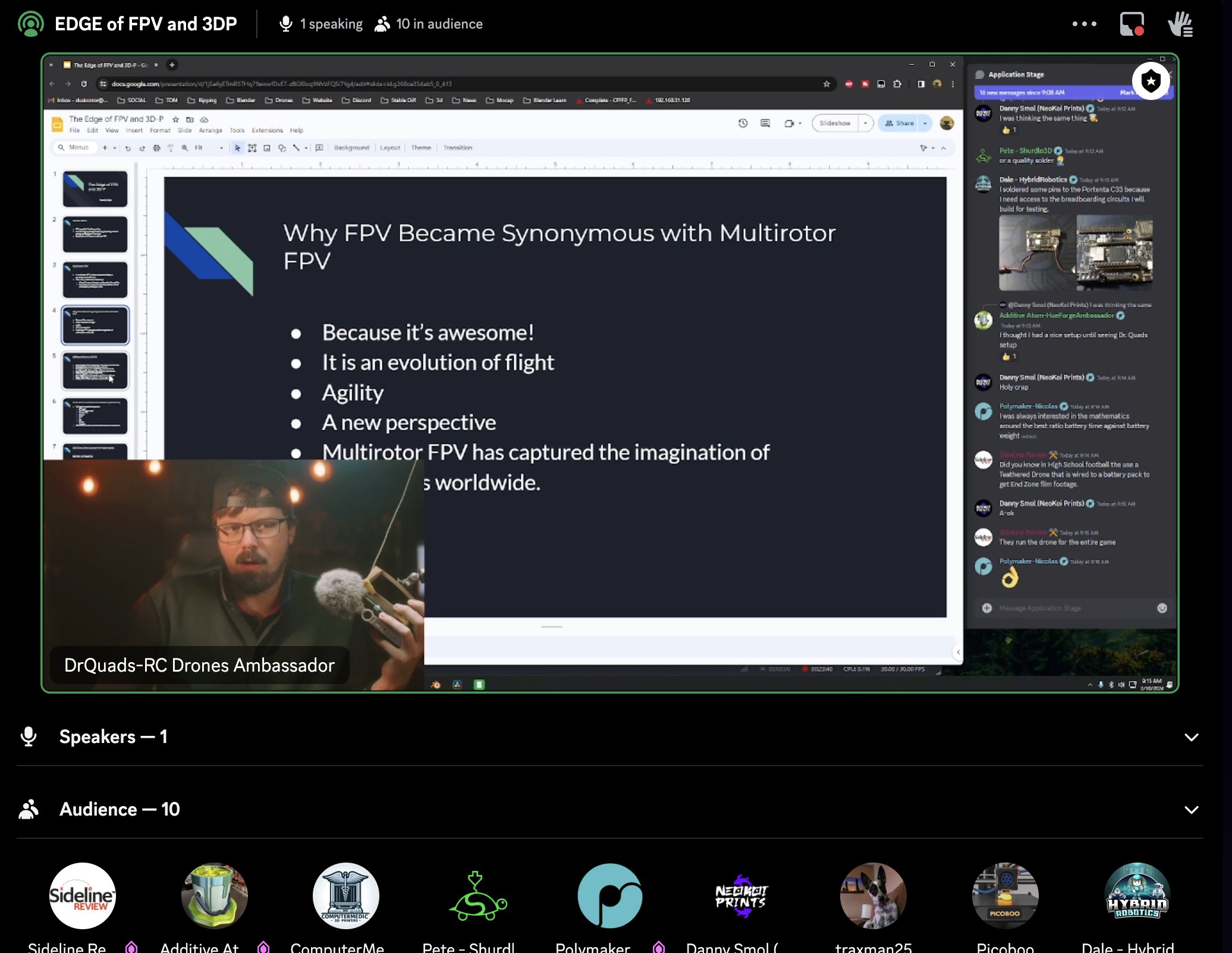Click the undo icon in Slides toolbar
The width and height of the screenshot is (1232, 953).
(x=127, y=148)
